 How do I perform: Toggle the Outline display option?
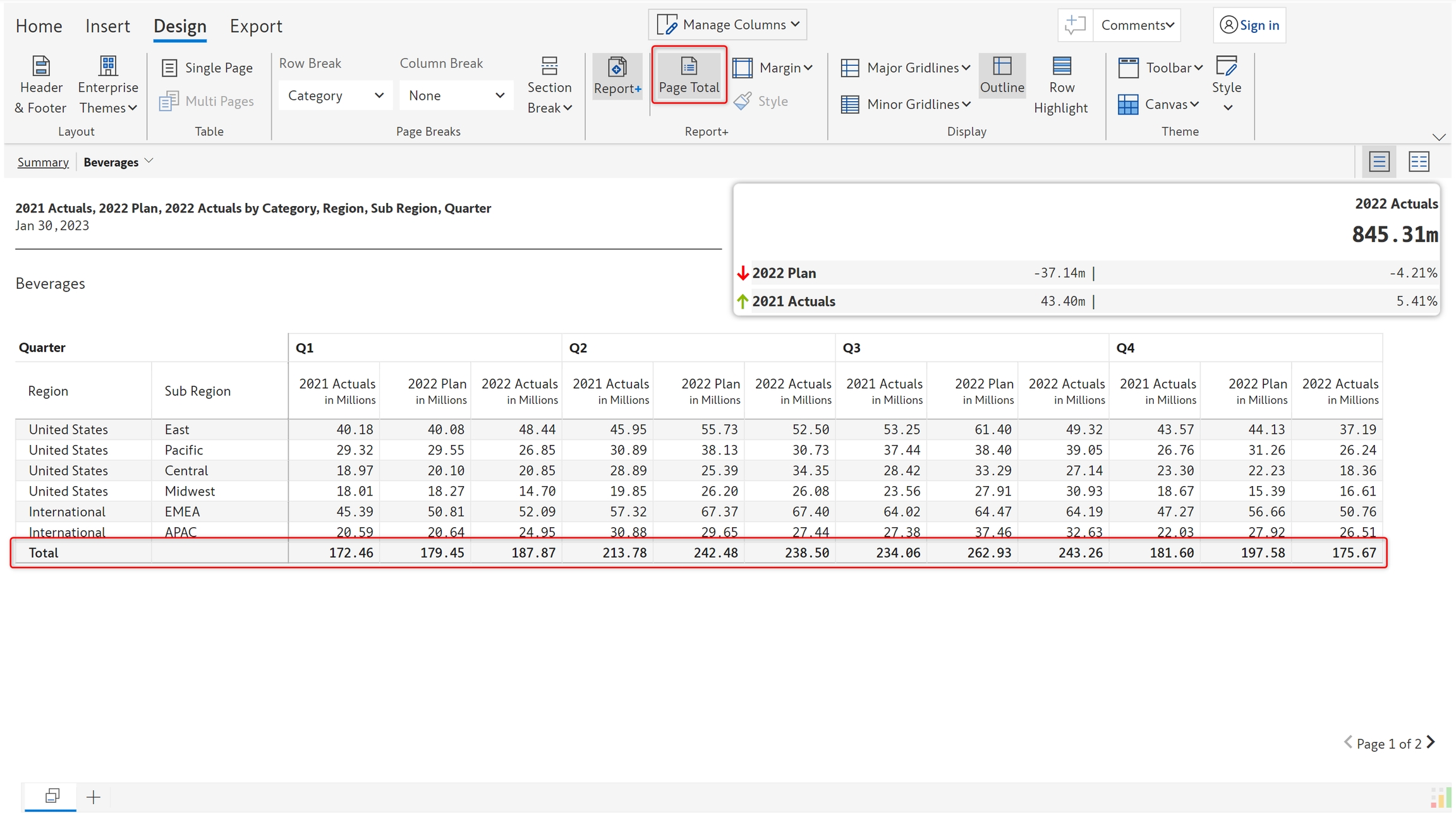click(1002, 75)
